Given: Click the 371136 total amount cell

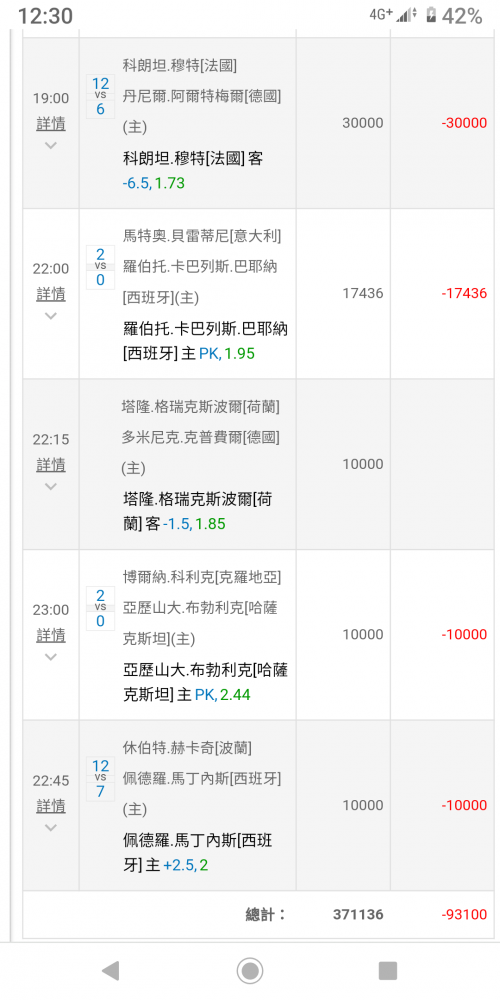Looking at the screenshot, I should coord(358,915).
